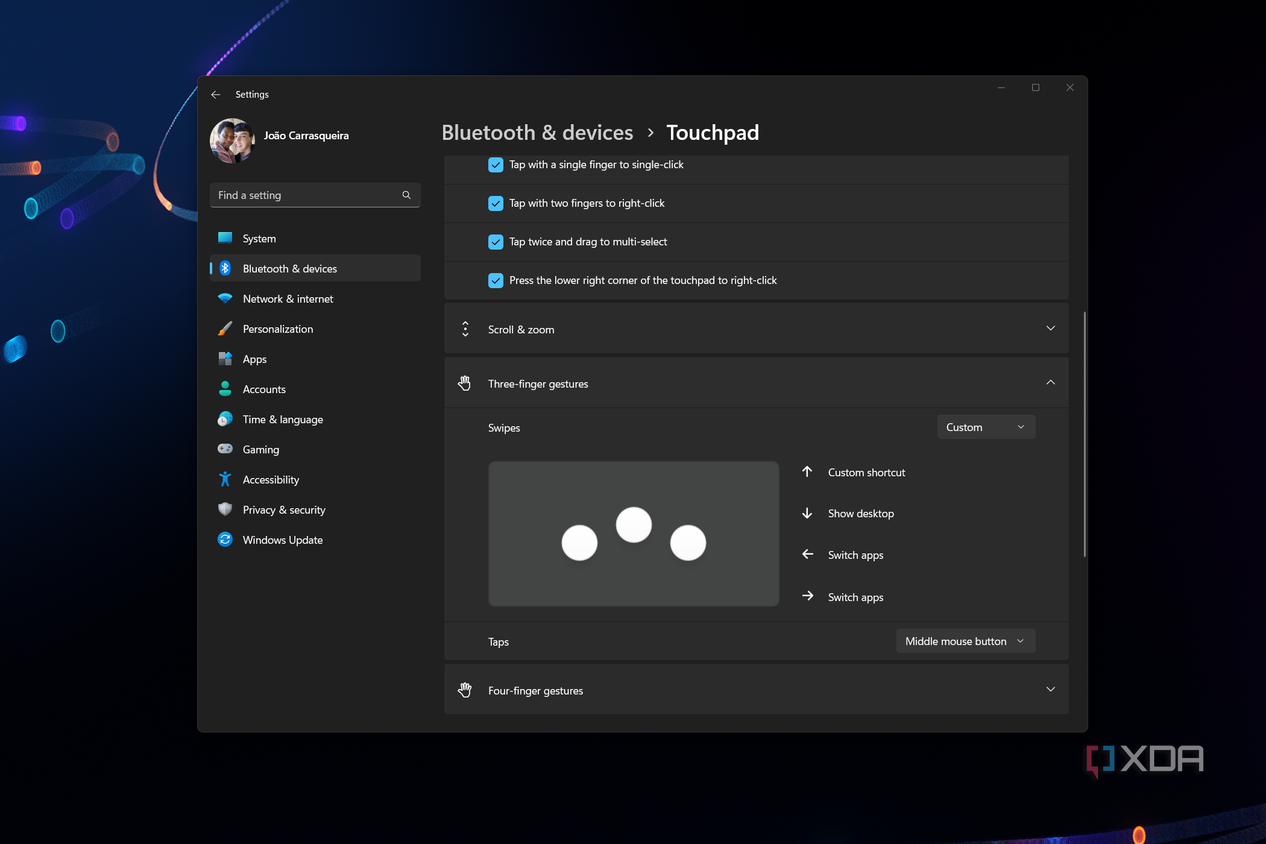The width and height of the screenshot is (1266, 844).
Task: Open Gaming settings category
Action: (x=315, y=449)
